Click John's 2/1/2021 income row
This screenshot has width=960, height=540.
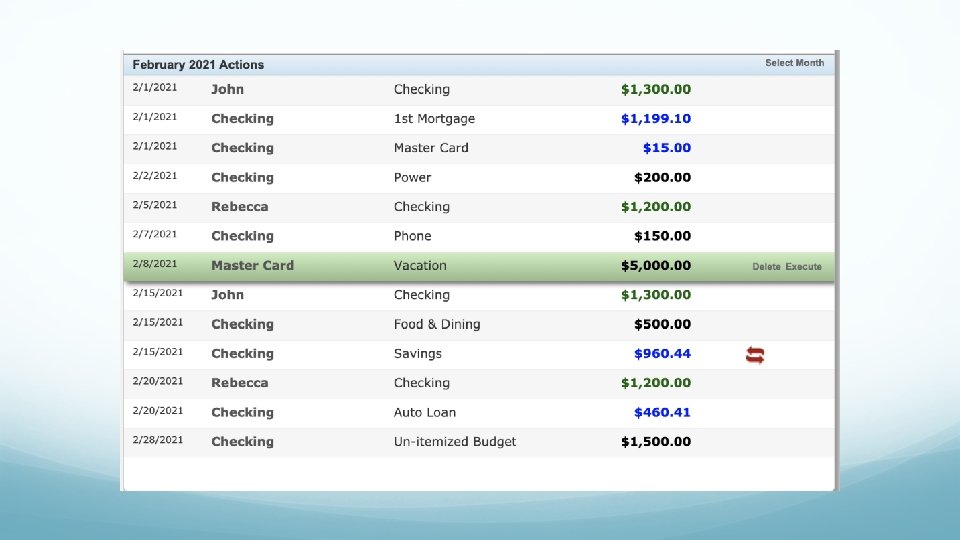pos(479,90)
